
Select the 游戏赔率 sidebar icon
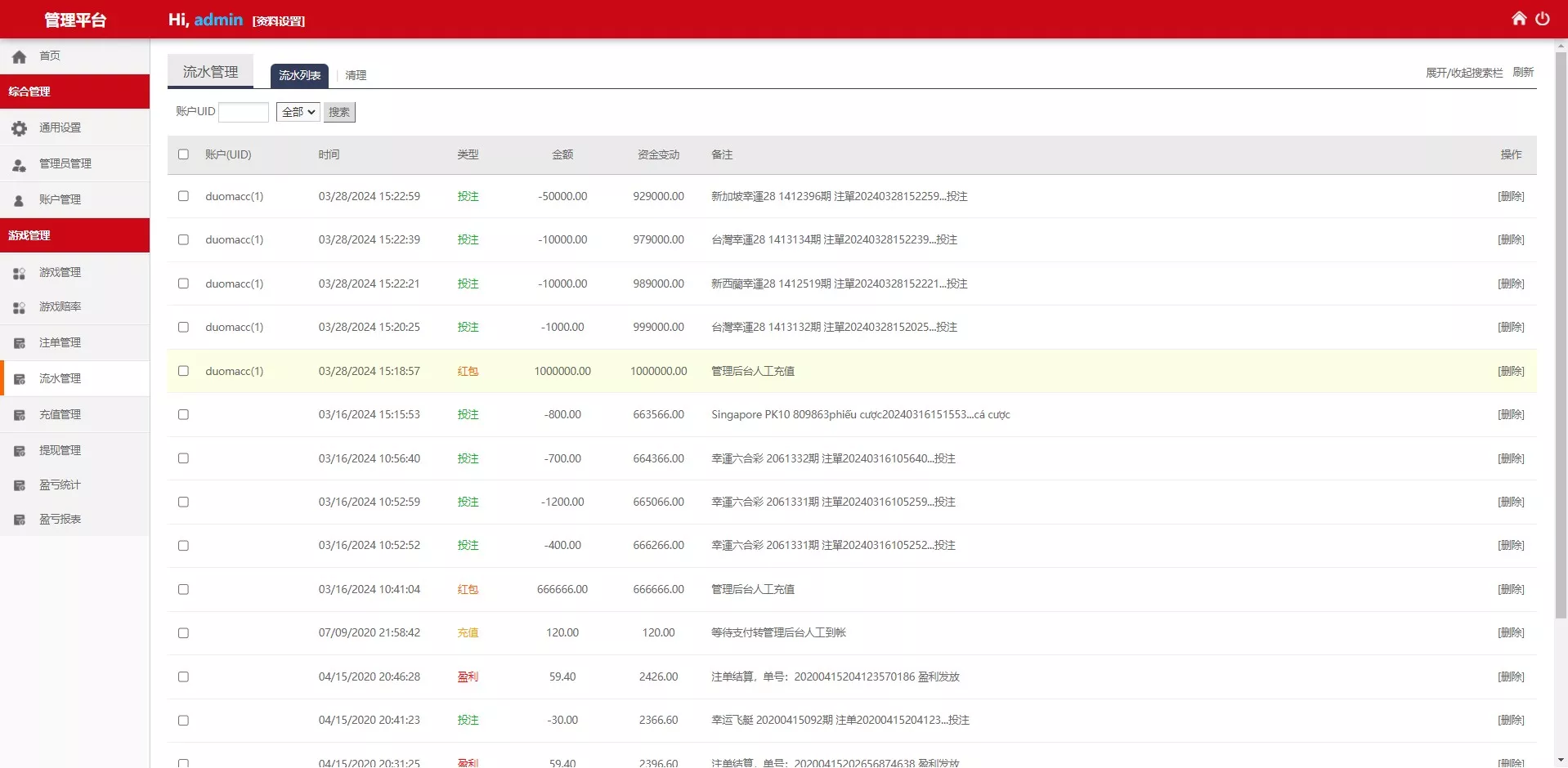[x=18, y=308]
